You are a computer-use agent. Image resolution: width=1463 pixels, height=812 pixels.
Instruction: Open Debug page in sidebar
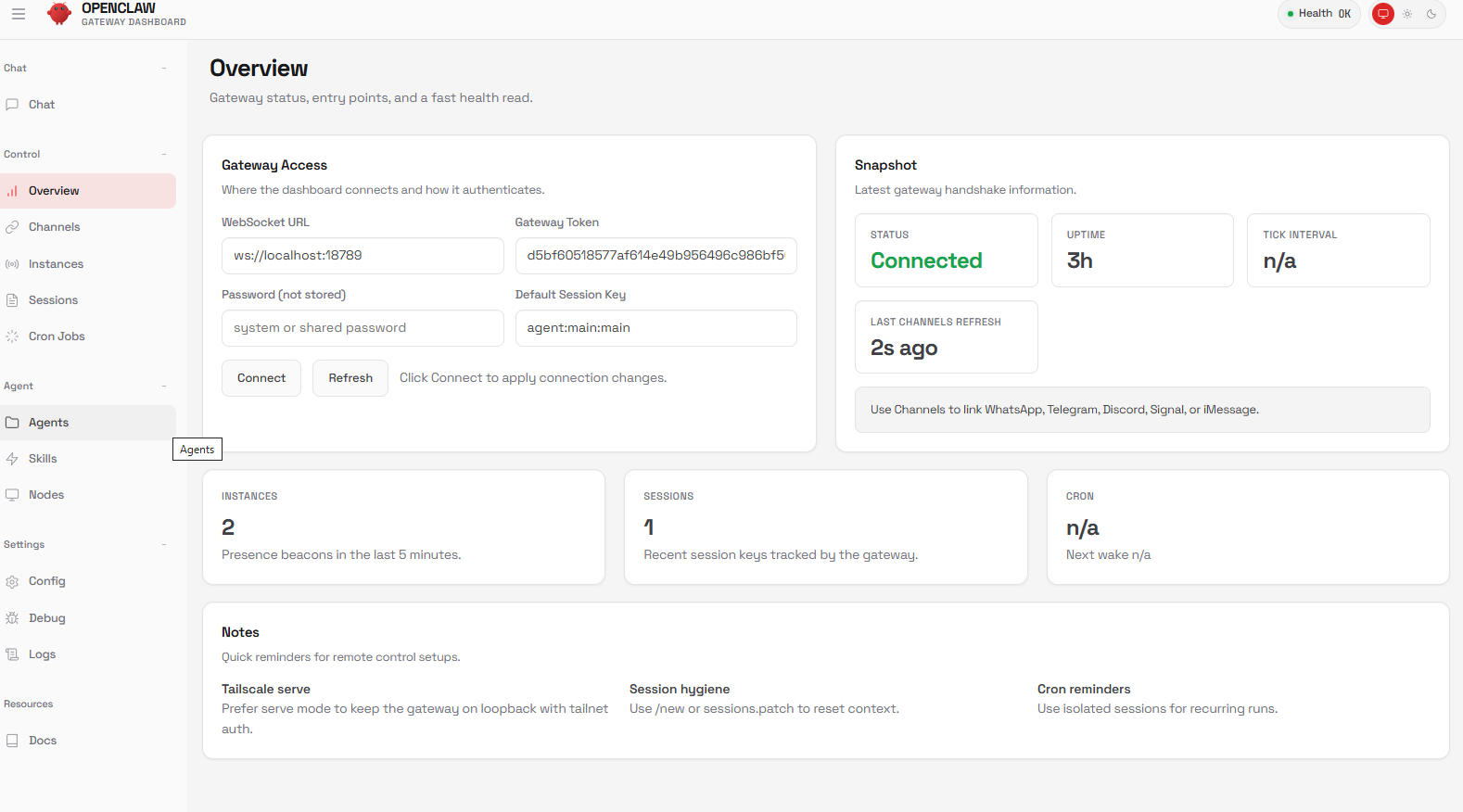[x=88, y=618]
